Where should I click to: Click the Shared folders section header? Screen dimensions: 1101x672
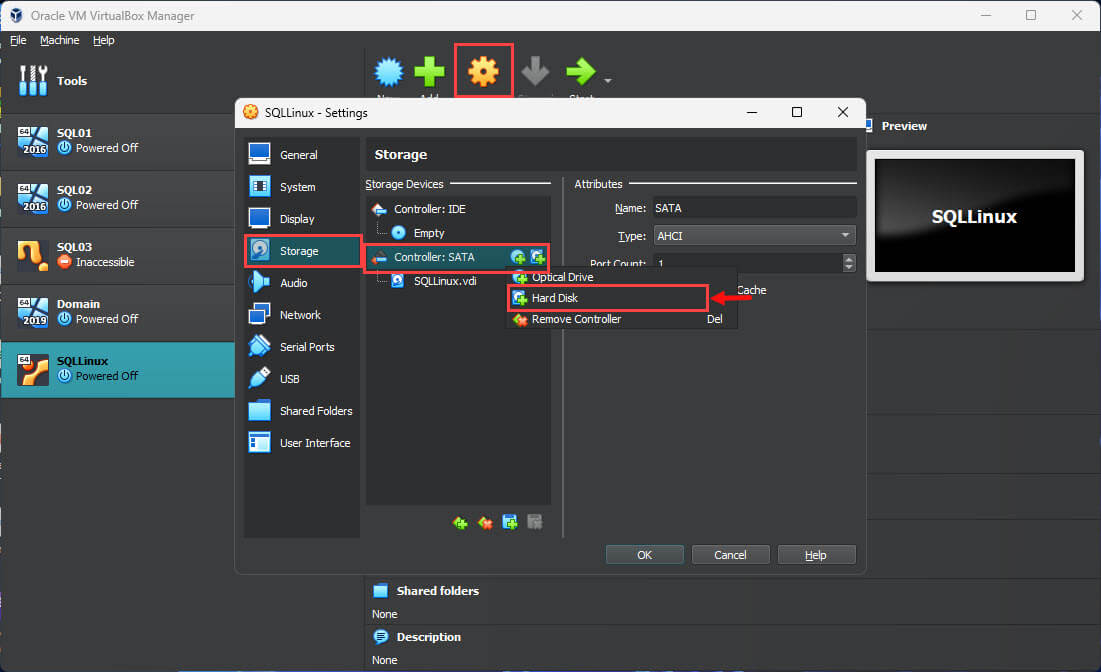(437, 591)
